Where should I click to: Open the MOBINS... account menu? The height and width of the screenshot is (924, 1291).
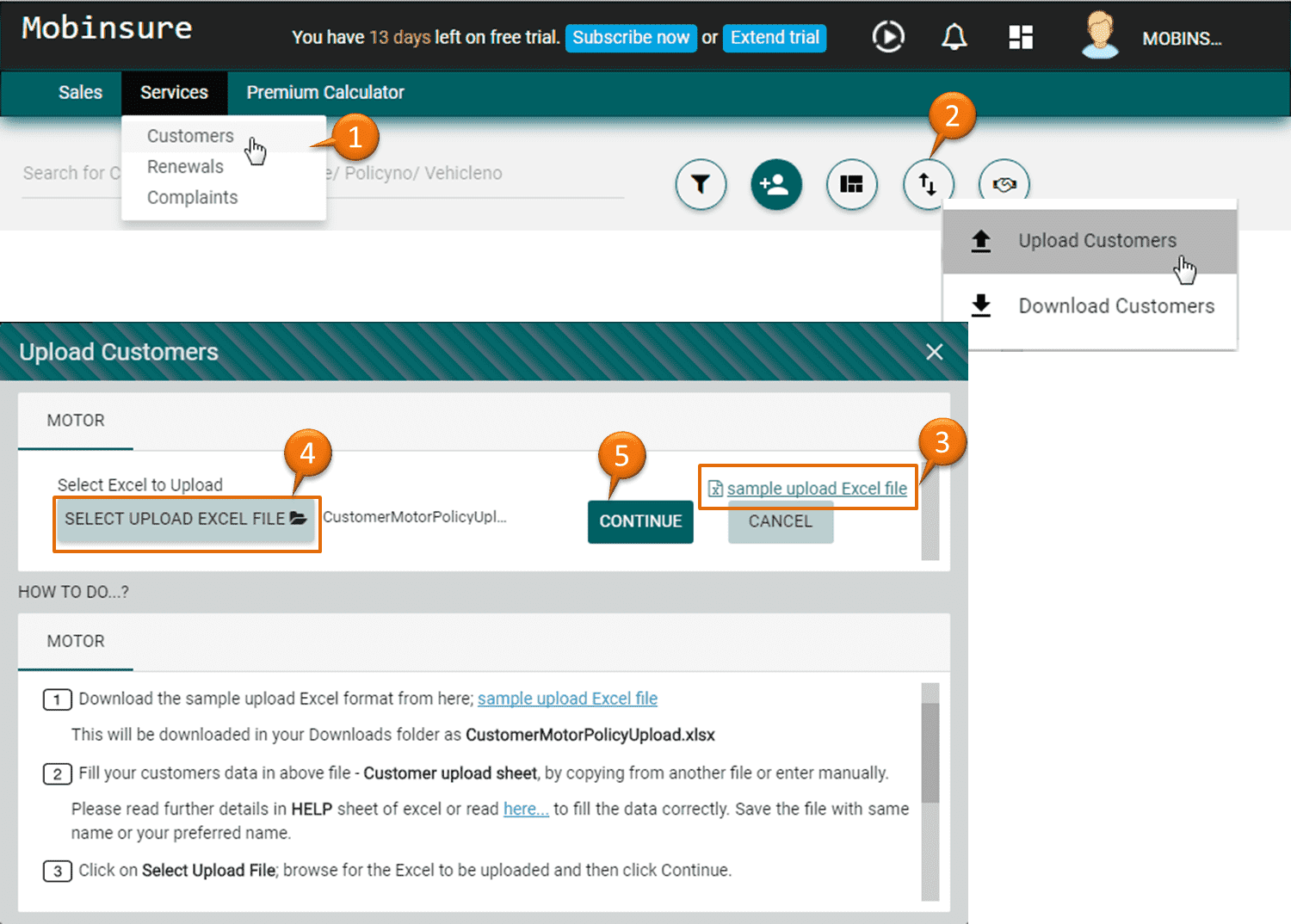pyautogui.click(x=1182, y=39)
